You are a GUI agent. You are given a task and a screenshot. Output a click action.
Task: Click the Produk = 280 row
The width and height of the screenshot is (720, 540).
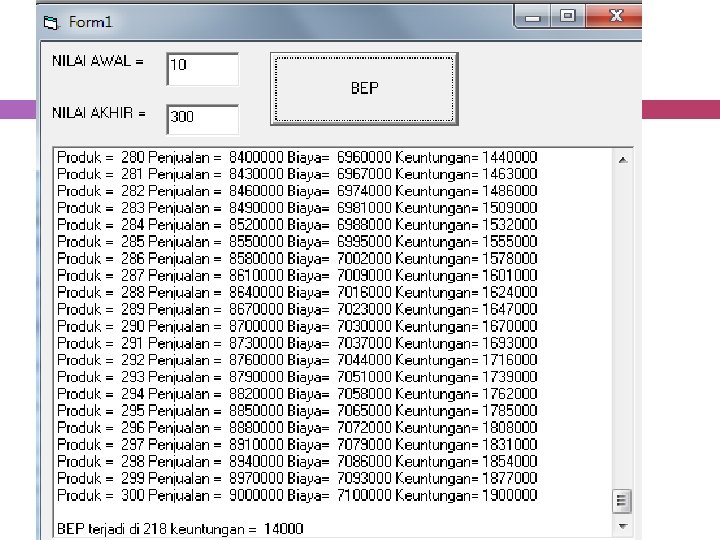tap(297, 158)
